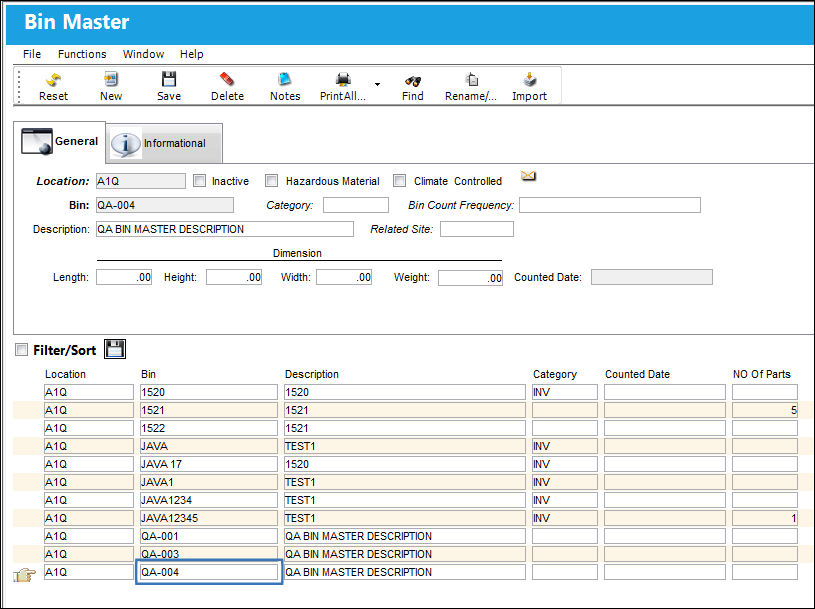Click the PrintAll printer icon
This screenshot has height=609, width=815.
(x=343, y=80)
